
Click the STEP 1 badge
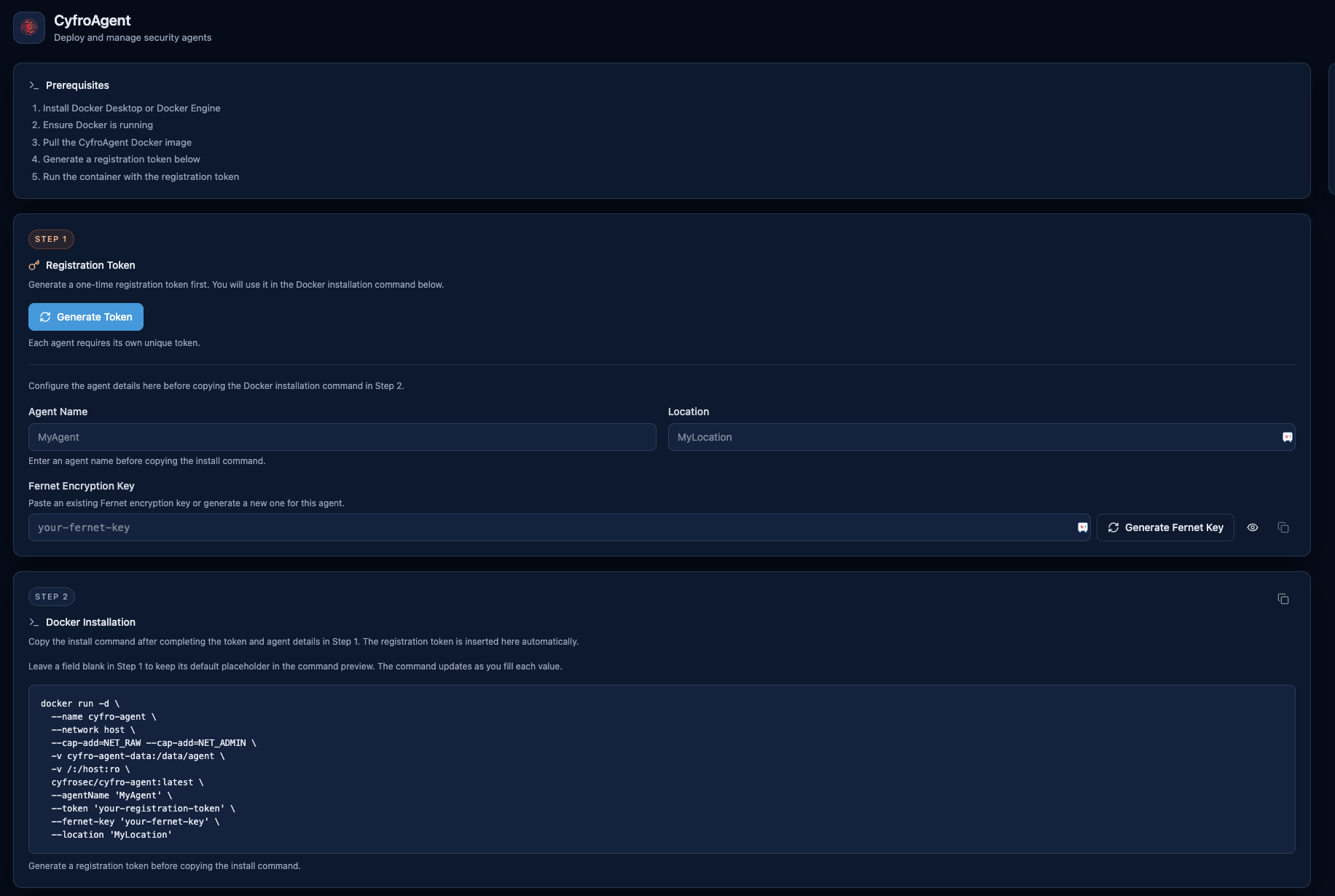pyautogui.click(x=51, y=239)
